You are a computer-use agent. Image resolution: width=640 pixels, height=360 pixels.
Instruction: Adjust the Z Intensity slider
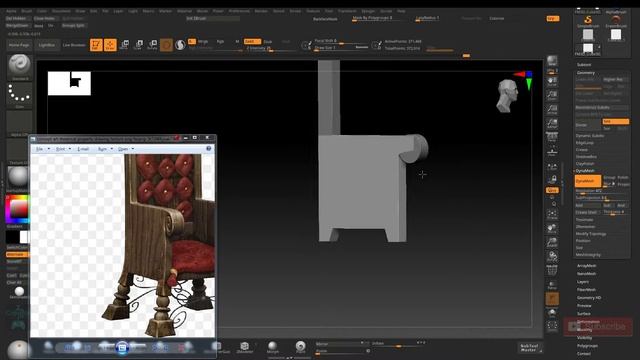coord(271,49)
